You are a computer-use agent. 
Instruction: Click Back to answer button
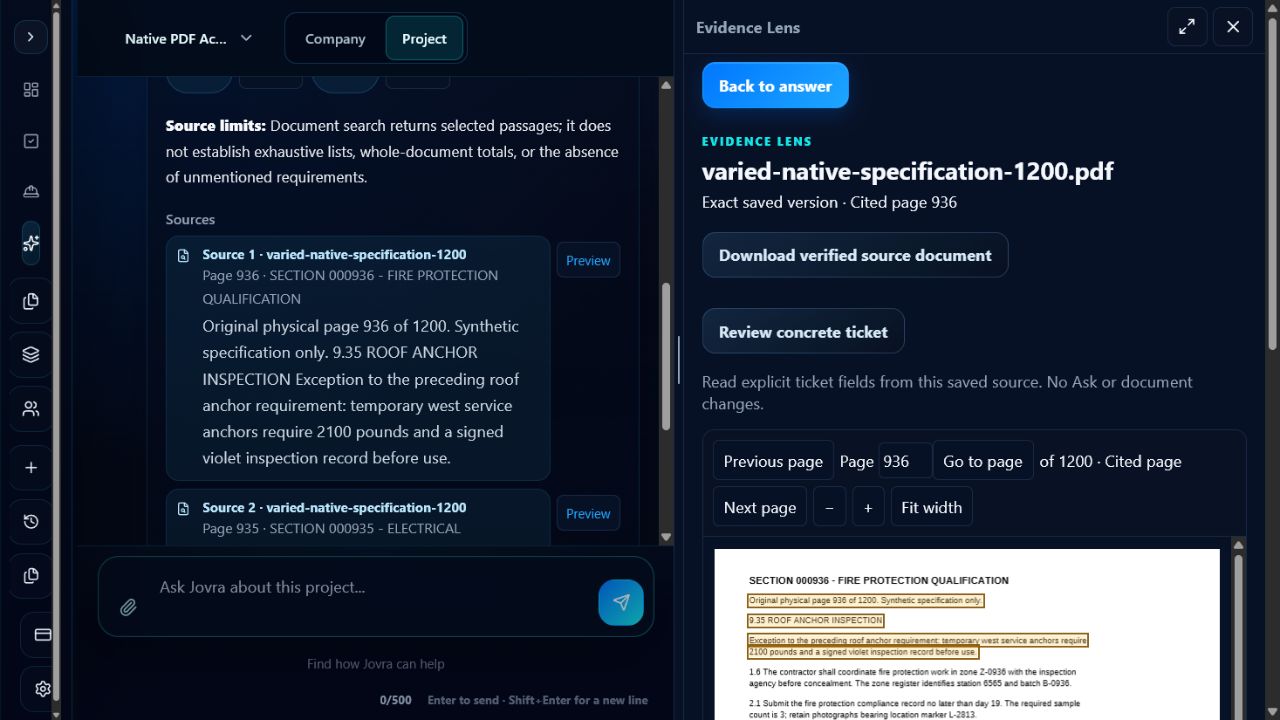tap(775, 85)
